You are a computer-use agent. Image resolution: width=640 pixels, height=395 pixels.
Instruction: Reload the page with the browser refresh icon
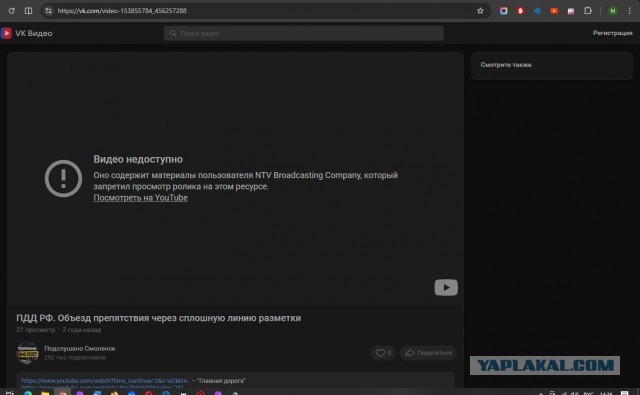11,11
